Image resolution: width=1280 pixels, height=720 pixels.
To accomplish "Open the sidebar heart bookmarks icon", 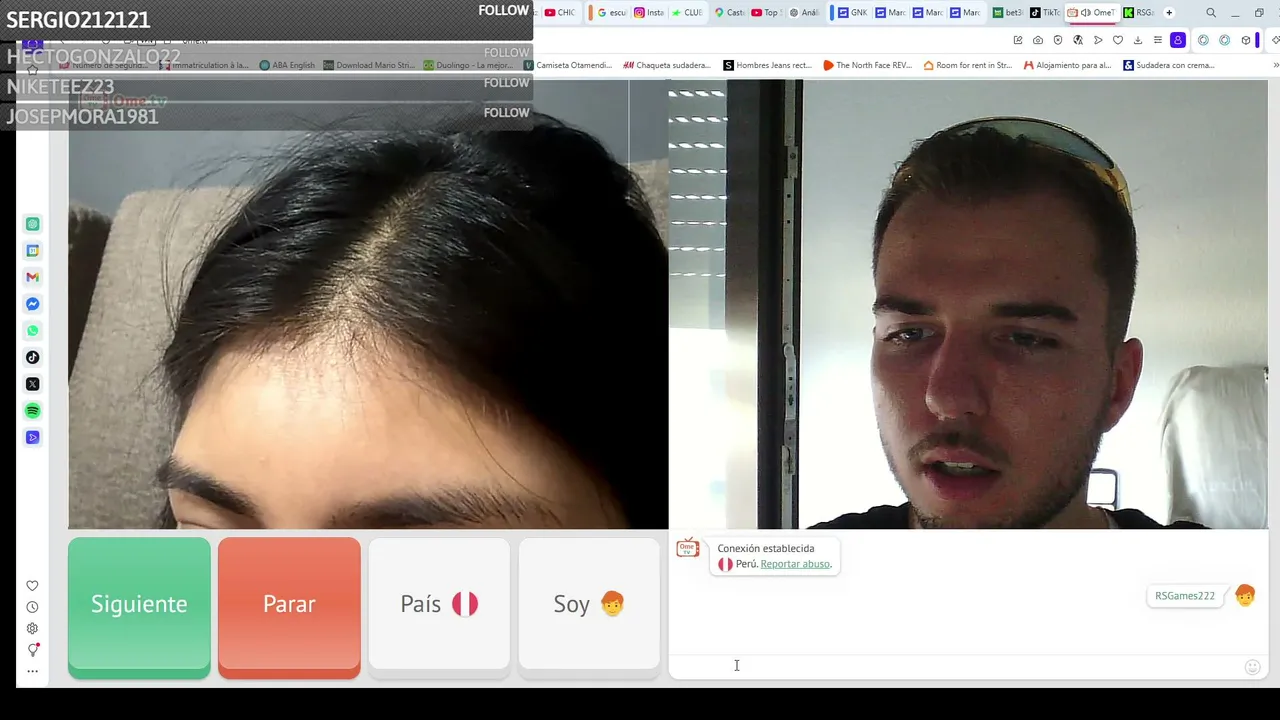I will tap(32, 586).
